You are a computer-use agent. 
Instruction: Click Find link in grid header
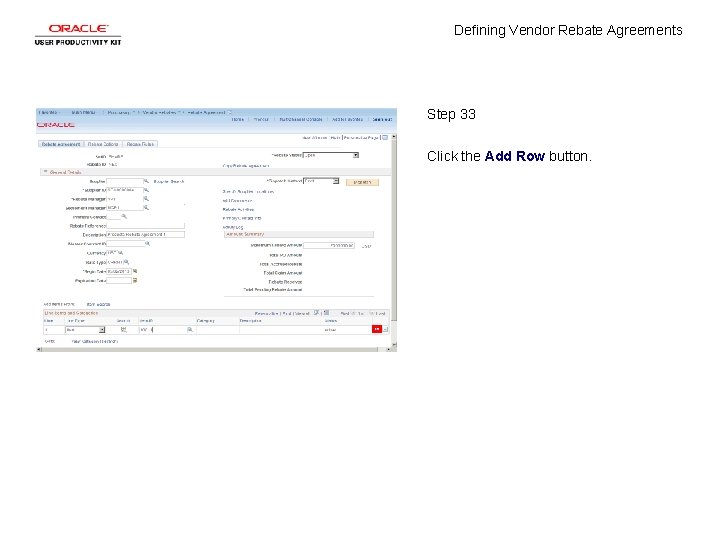(287, 314)
